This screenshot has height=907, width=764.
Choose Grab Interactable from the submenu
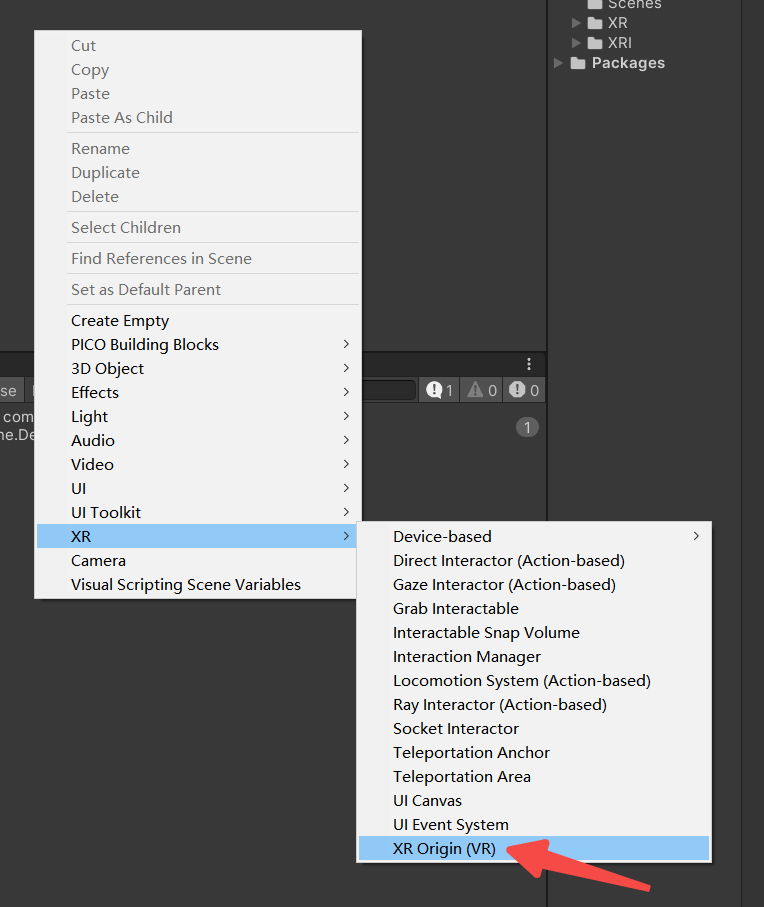456,608
